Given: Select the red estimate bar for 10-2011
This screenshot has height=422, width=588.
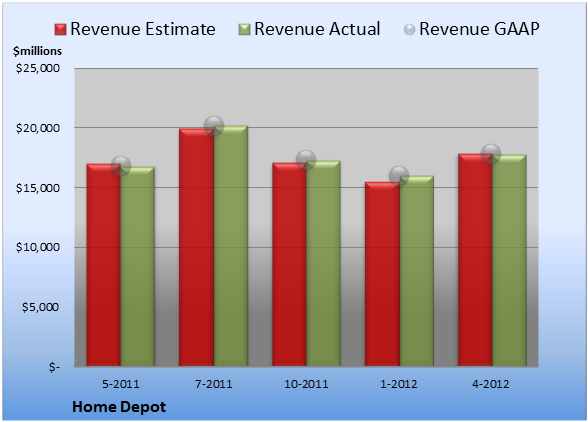Looking at the screenshot, I should 289,264.
